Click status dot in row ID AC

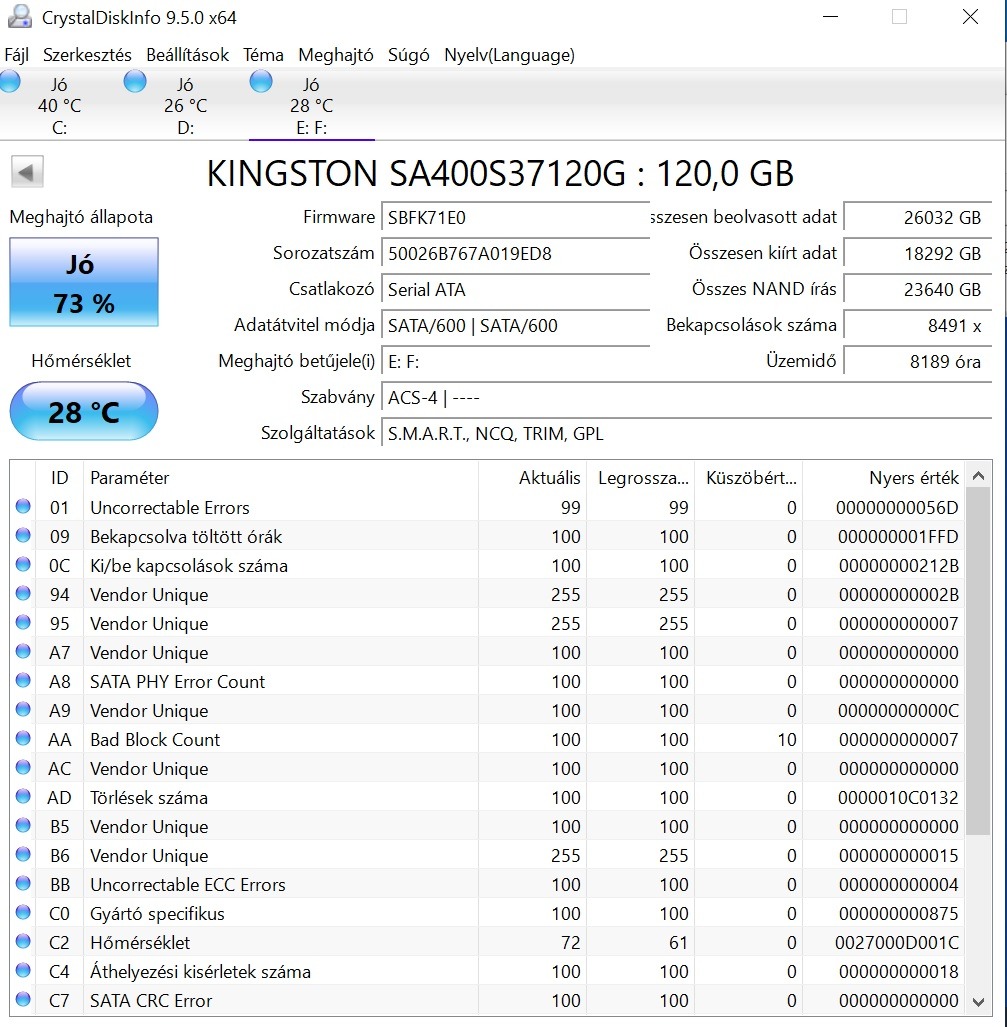click(x=23, y=767)
